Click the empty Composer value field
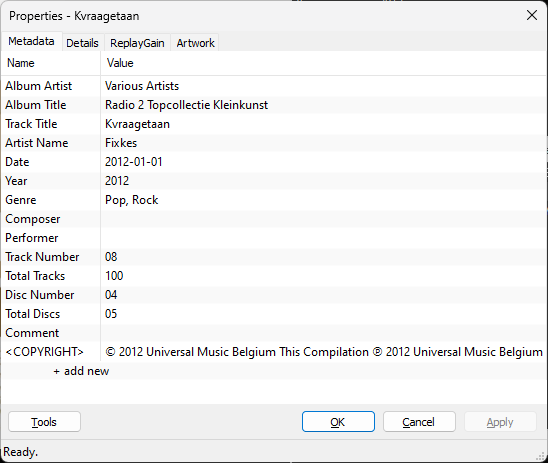Viewport: 548px width, 463px height. coord(324,219)
